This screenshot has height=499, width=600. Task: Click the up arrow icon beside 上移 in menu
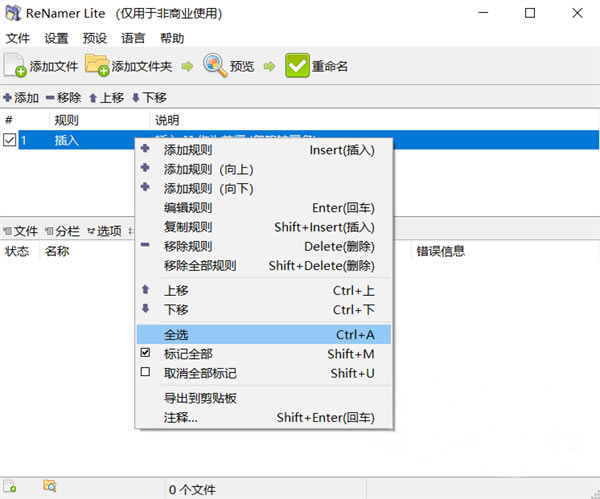[x=145, y=289]
